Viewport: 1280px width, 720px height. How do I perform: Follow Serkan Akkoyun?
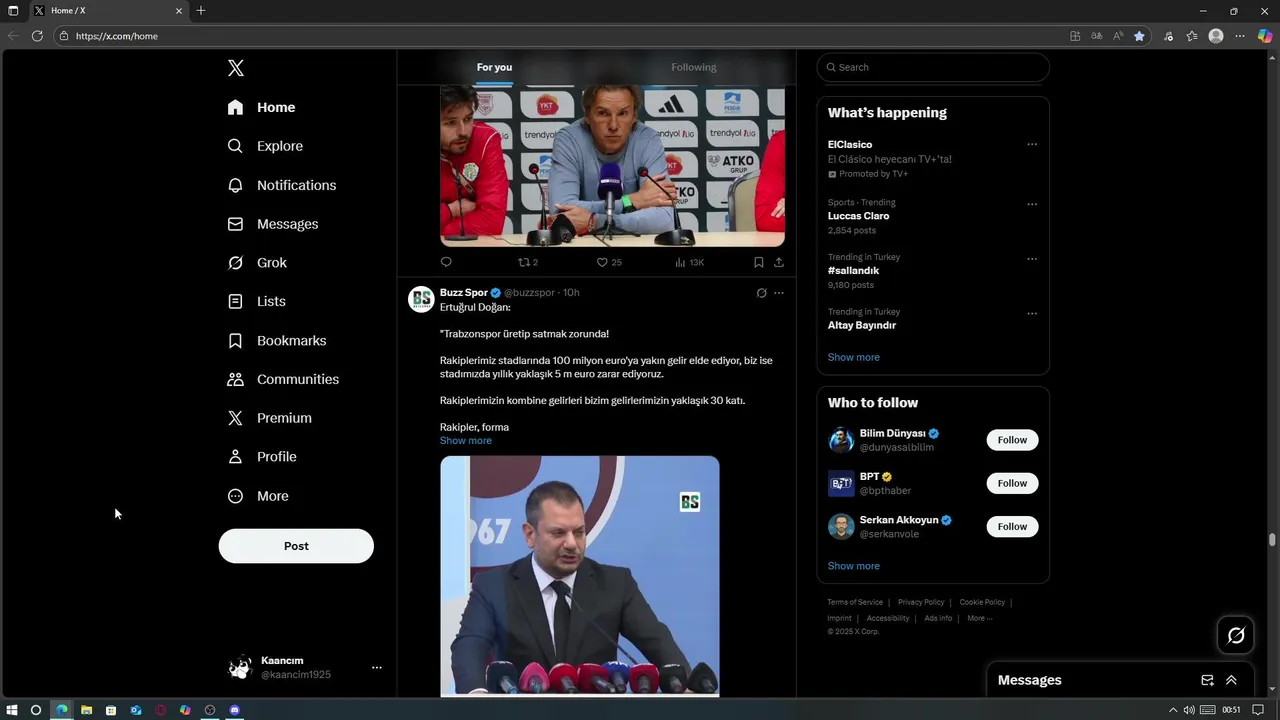click(1012, 526)
